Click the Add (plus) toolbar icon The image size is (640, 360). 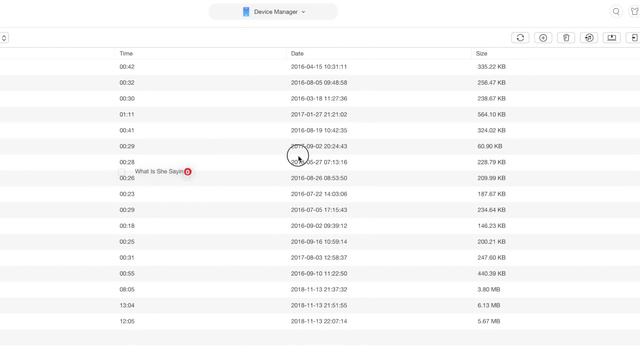tap(543, 38)
